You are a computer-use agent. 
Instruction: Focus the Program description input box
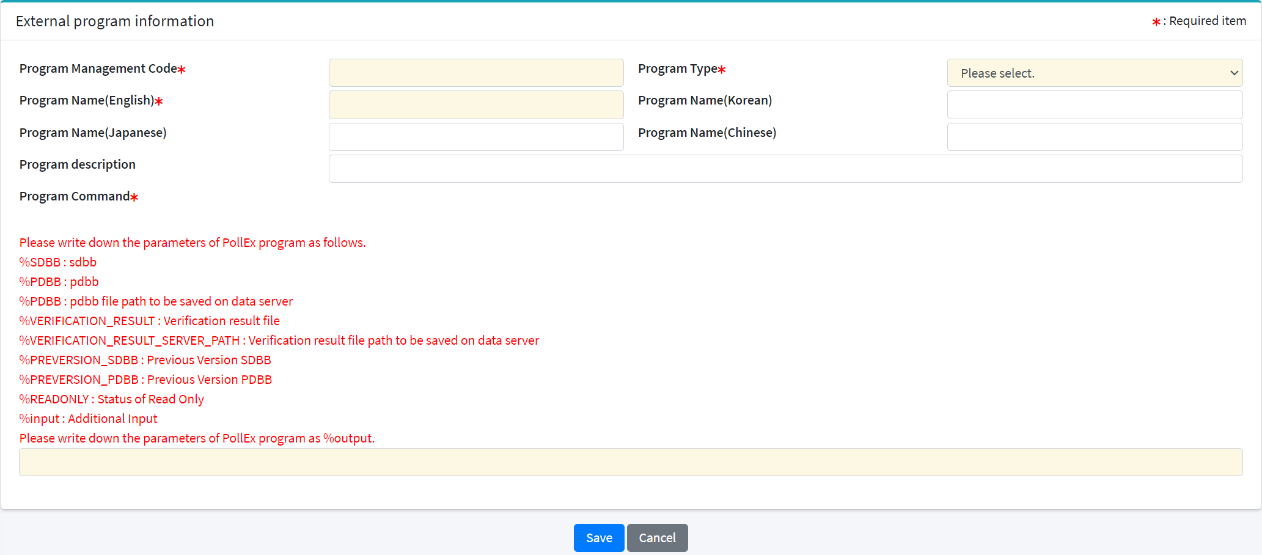click(x=785, y=169)
